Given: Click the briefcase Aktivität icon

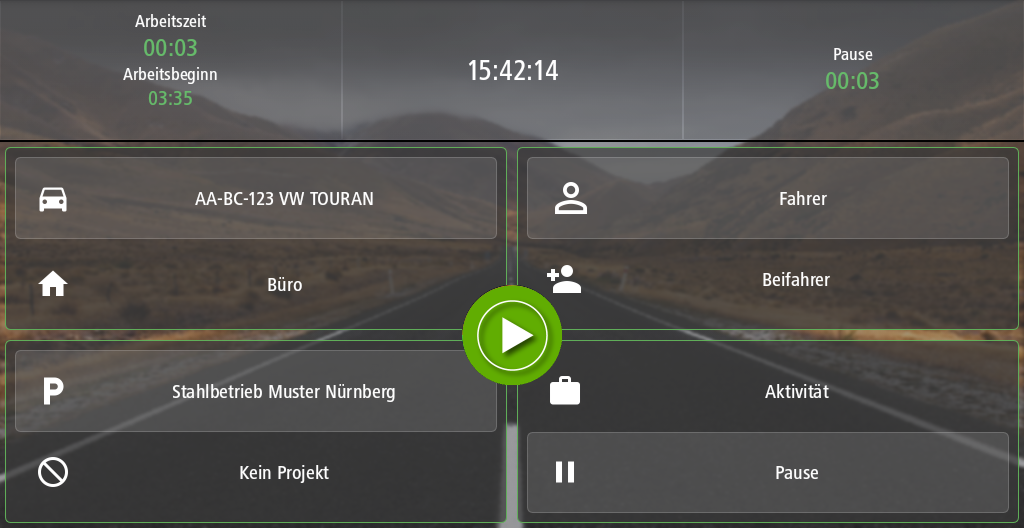Looking at the screenshot, I should point(565,391).
